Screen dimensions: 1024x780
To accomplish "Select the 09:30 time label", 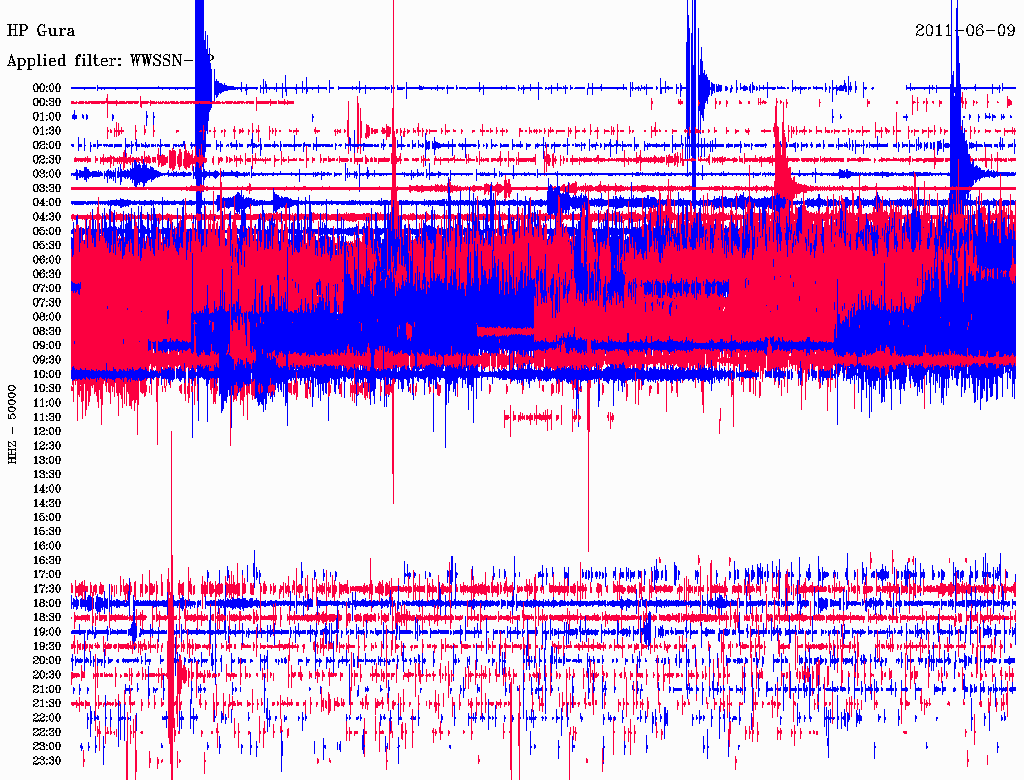I will coord(47,360).
